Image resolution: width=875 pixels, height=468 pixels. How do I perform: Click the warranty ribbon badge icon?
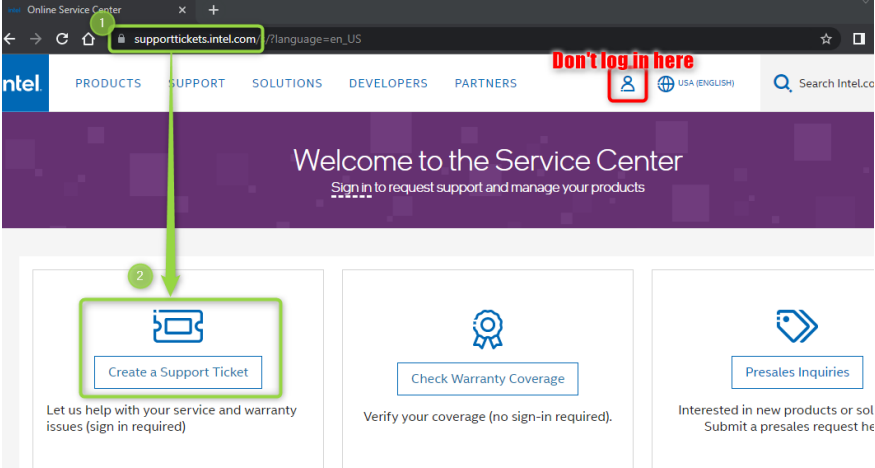(488, 329)
